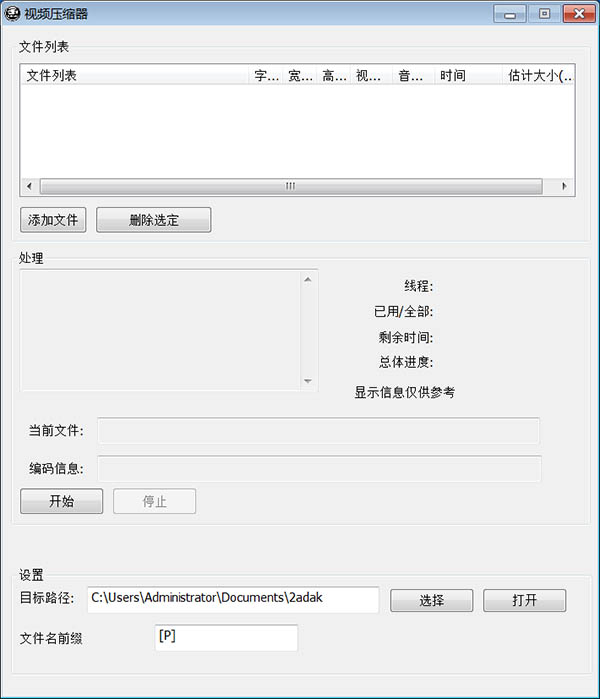Choose target folder with 选择 button
600x699 pixels.
[x=432, y=600]
